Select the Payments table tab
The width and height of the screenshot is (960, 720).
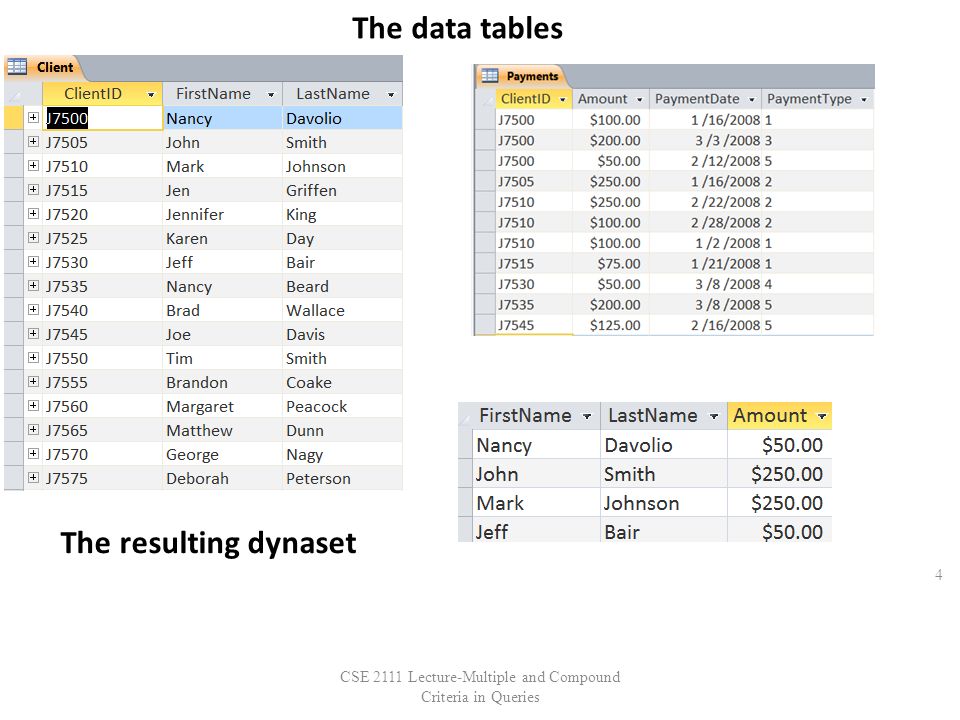coord(520,76)
